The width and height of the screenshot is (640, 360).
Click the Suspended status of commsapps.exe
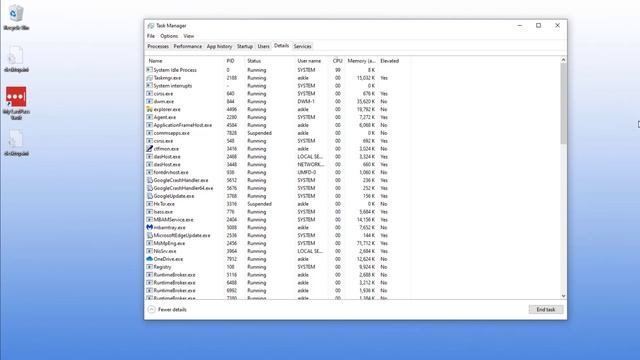(x=259, y=133)
